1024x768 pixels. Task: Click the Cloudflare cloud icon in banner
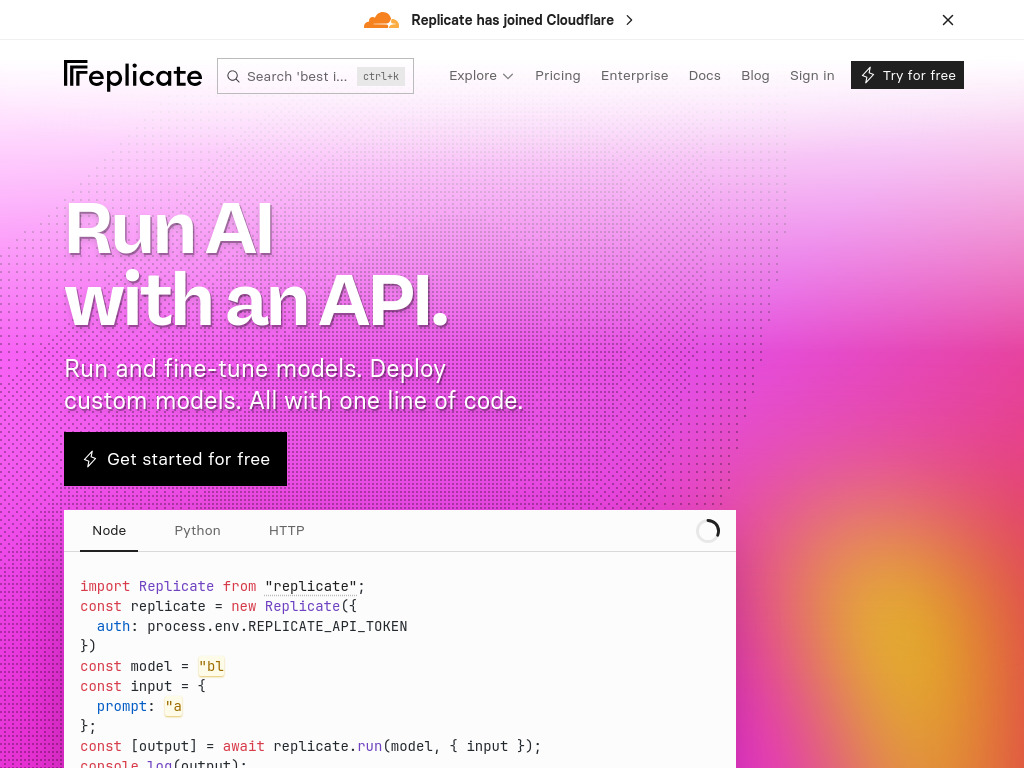click(381, 20)
